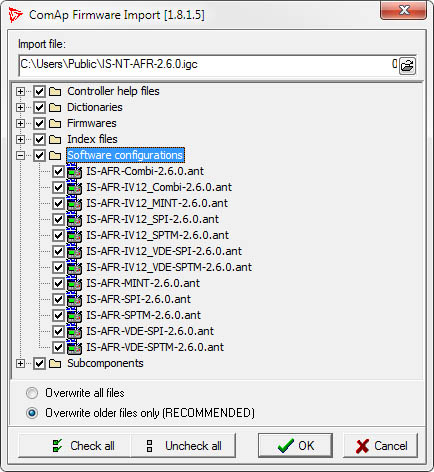Expand the Index files tree node

click(20, 139)
